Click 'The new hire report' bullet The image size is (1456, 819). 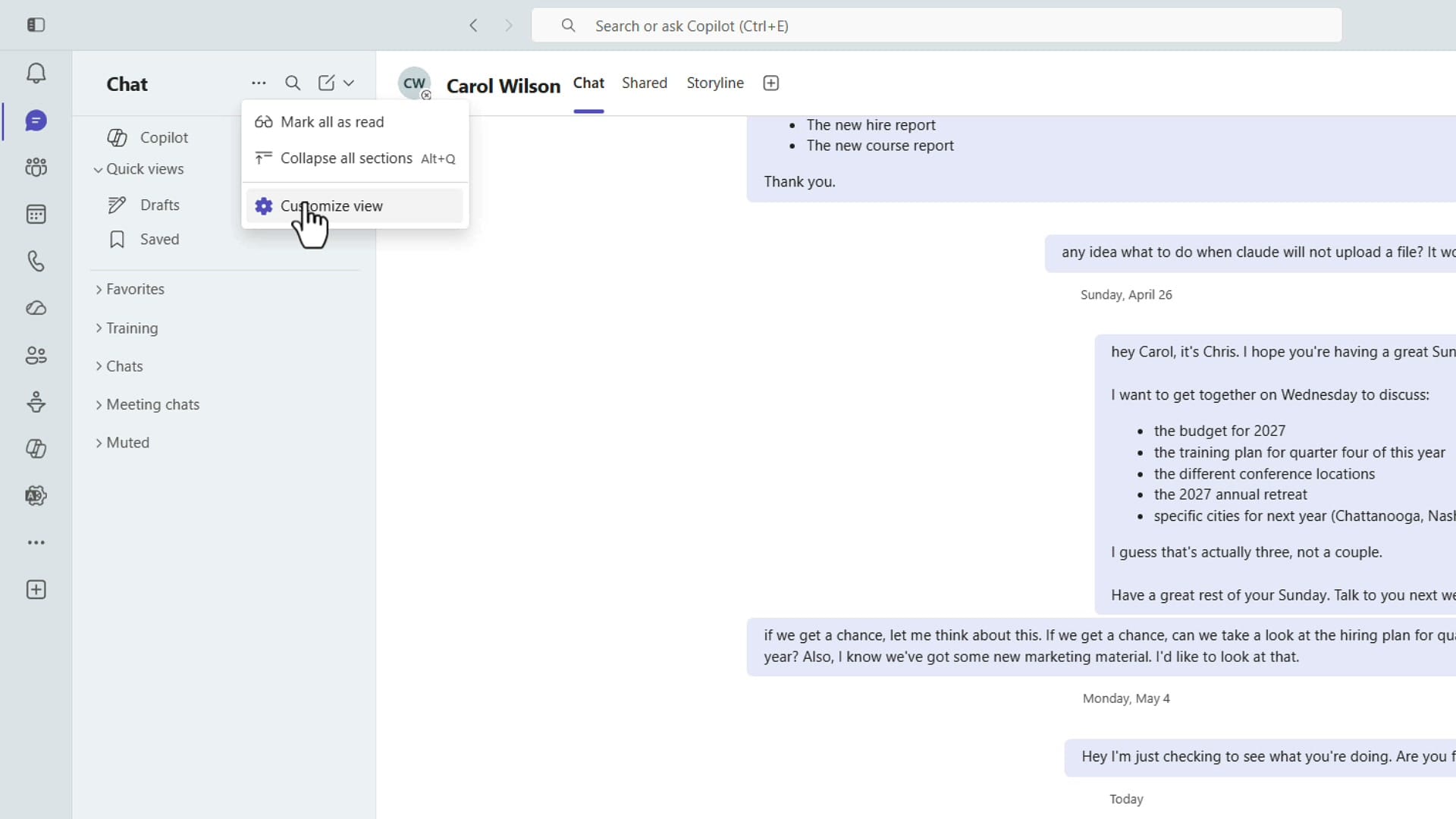tap(871, 125)
